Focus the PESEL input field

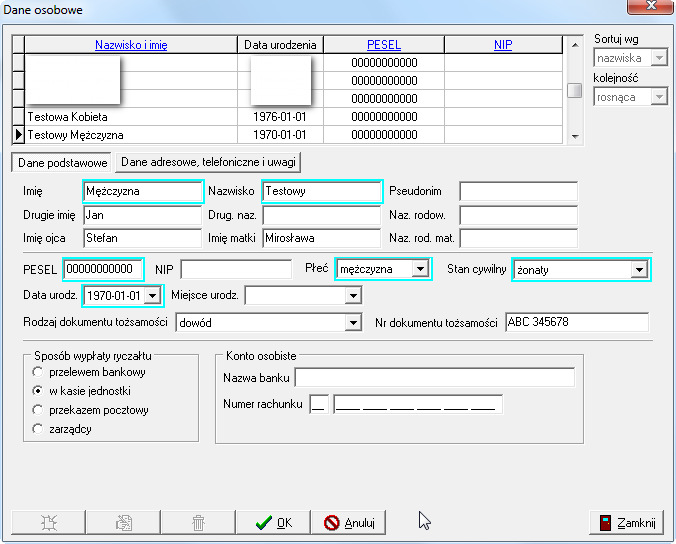pos(103,269)
